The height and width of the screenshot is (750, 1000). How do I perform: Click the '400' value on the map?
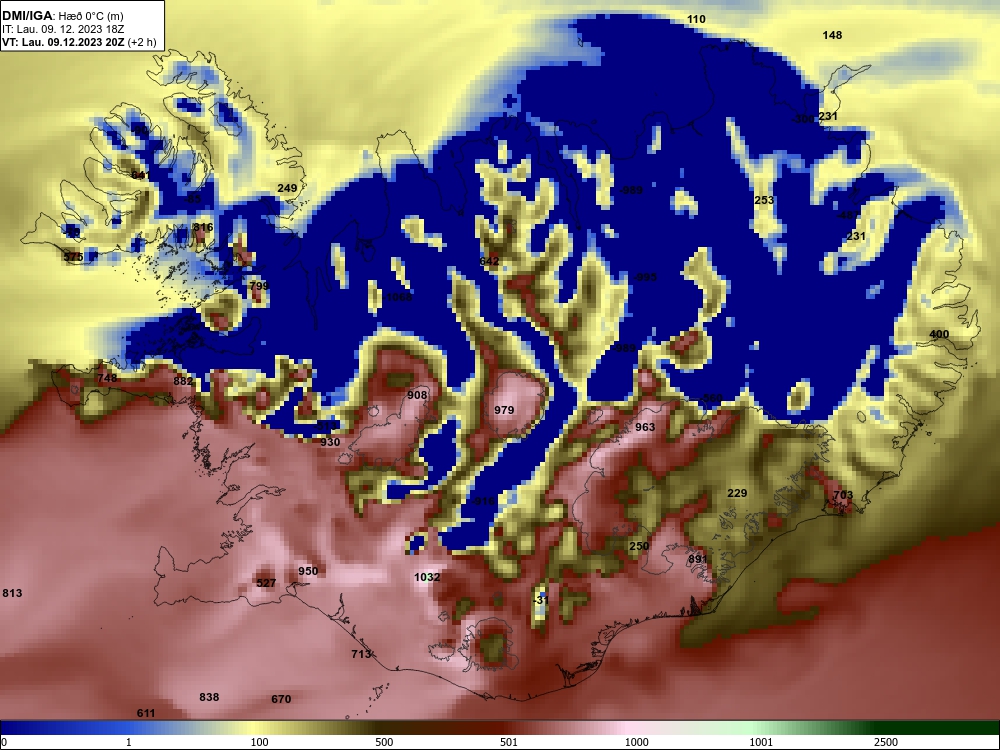coord(939,334)
